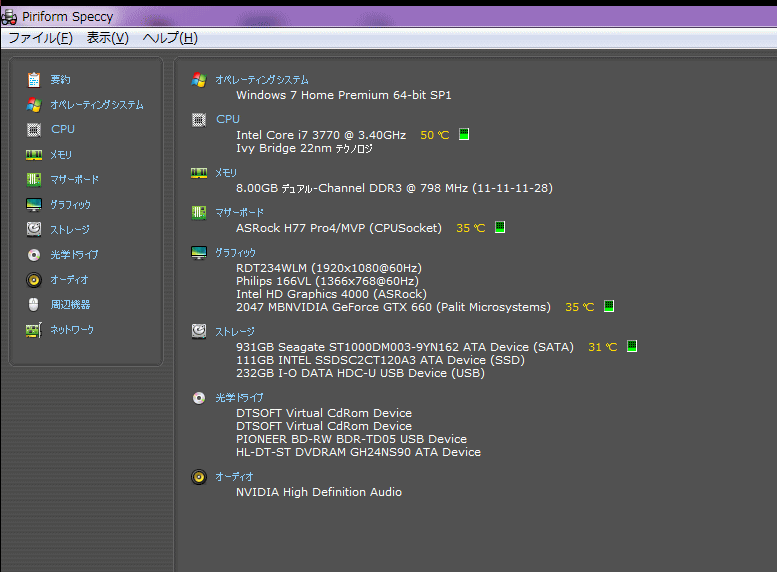Click hard drive icon beside ストレージ heading
Viewport: 777px width, 572px height.
coord(199,331)
